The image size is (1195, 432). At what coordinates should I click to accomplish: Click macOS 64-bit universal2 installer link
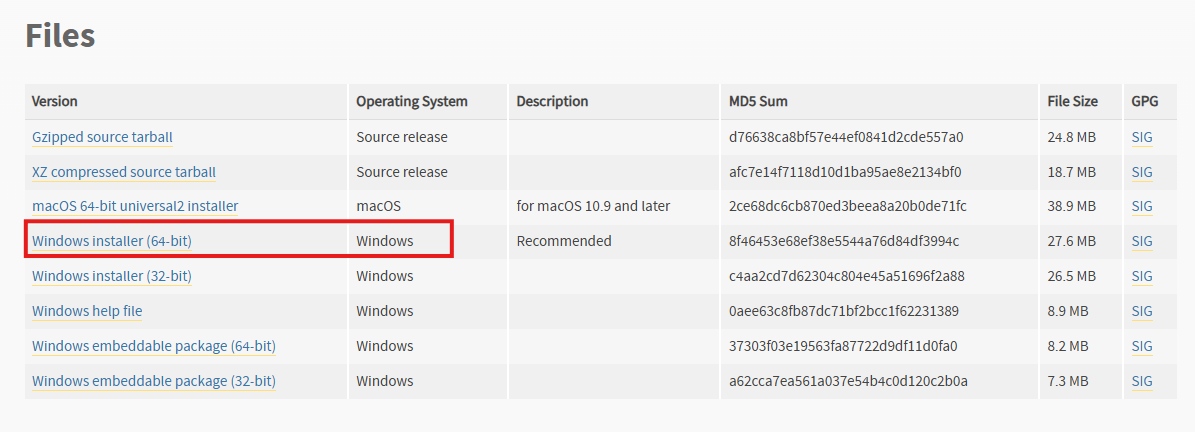pos(135,206)
